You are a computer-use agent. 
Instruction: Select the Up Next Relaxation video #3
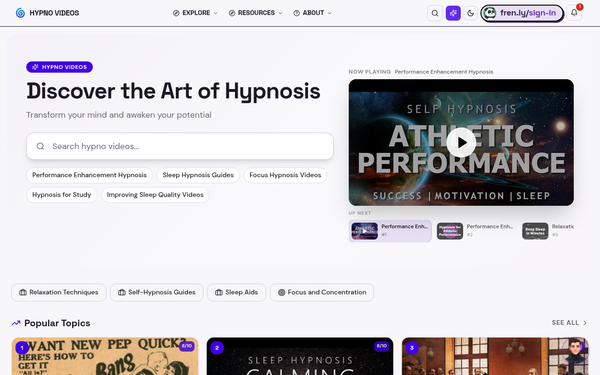pyautogui.click(x=547, y=231)
